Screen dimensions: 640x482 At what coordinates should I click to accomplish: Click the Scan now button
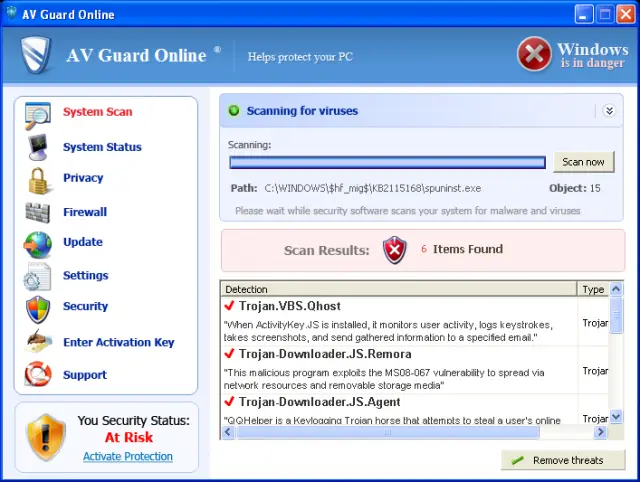click(x=583, y=162)
